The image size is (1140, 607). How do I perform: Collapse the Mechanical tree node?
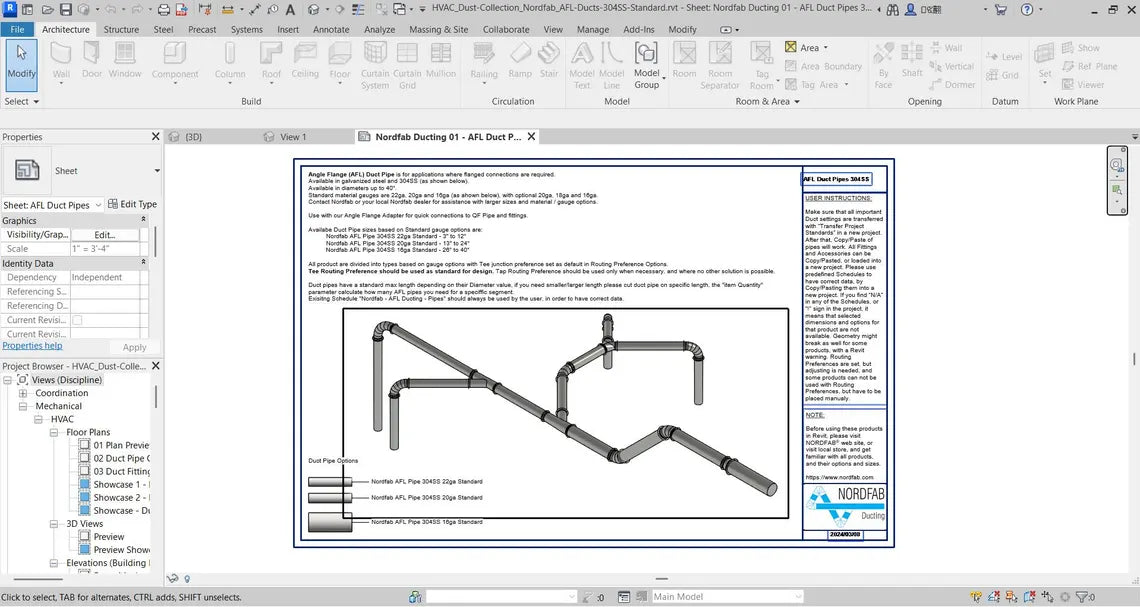point(23,406)
